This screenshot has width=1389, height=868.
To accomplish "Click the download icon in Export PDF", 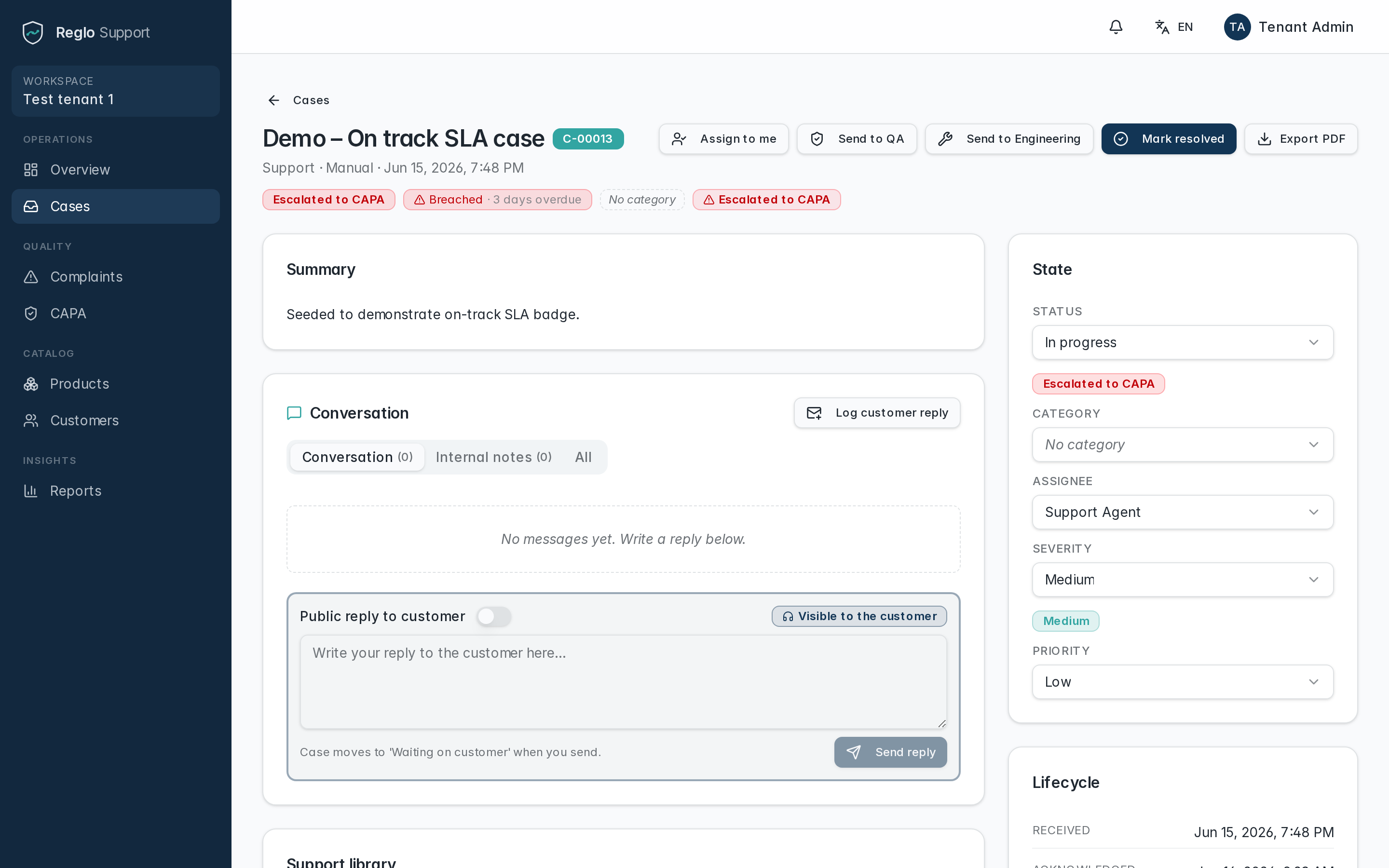I will pos(1264,139).
